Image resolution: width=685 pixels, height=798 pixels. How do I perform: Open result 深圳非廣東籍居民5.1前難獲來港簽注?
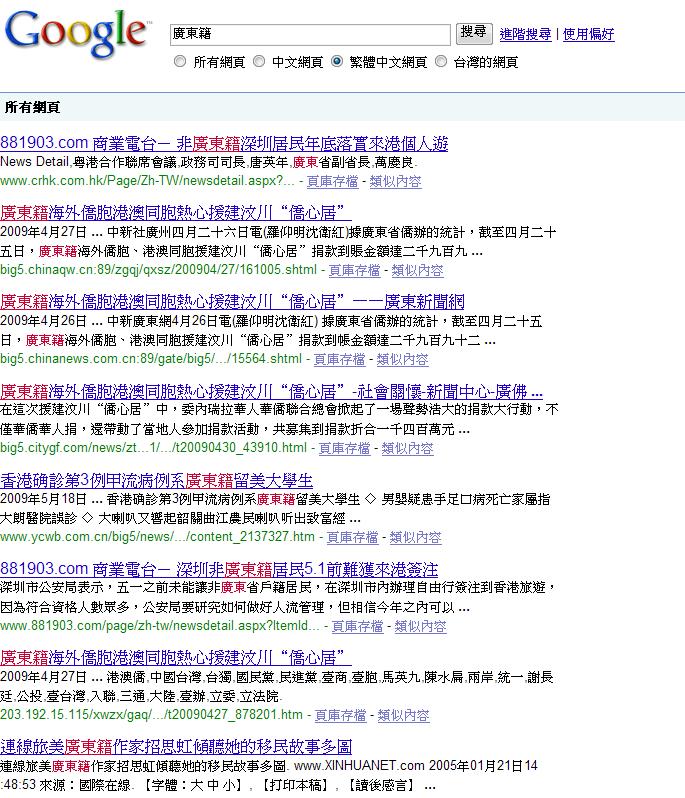219,569
